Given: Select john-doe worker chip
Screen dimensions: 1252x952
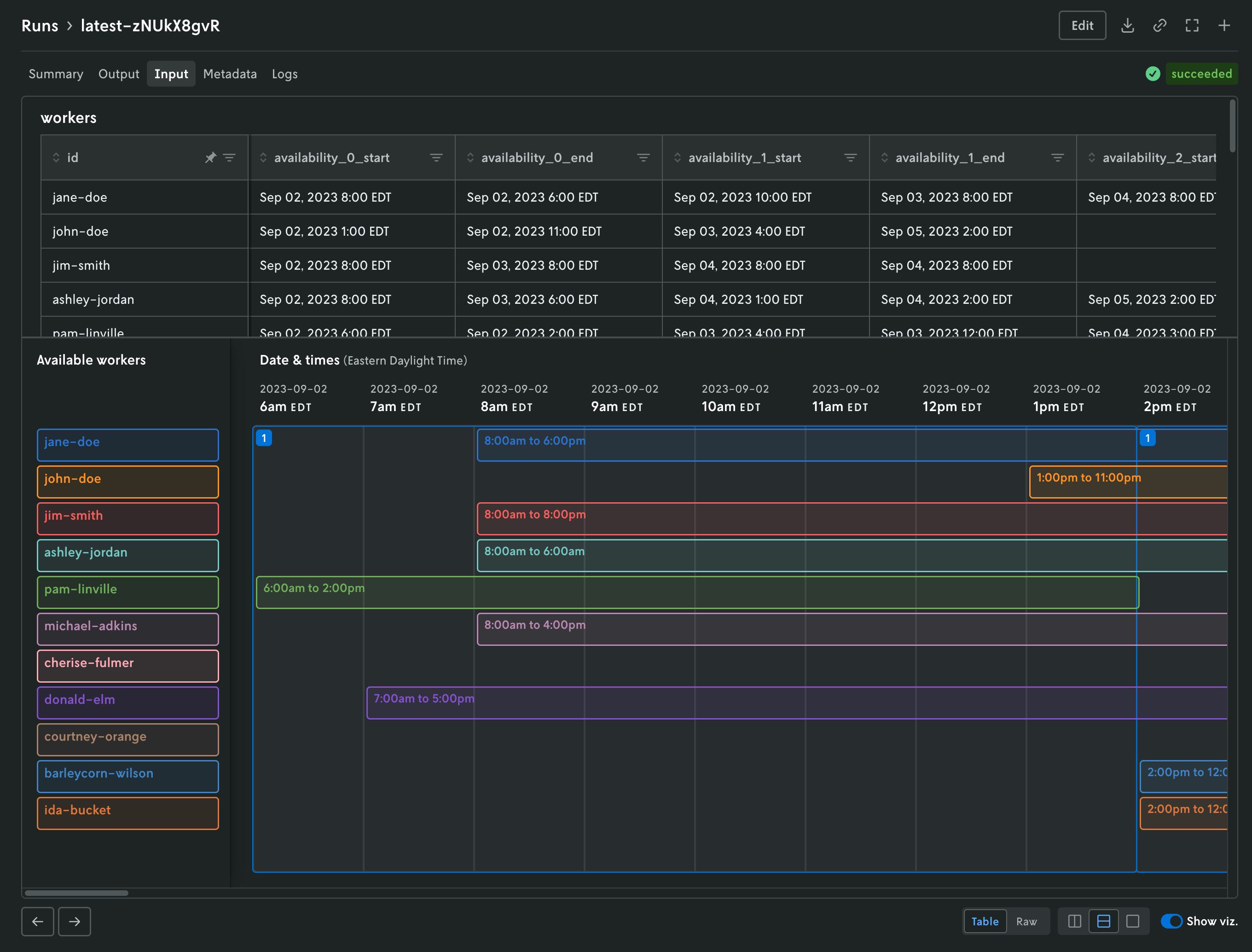Looking at the screenshot, I should [128, 482].
